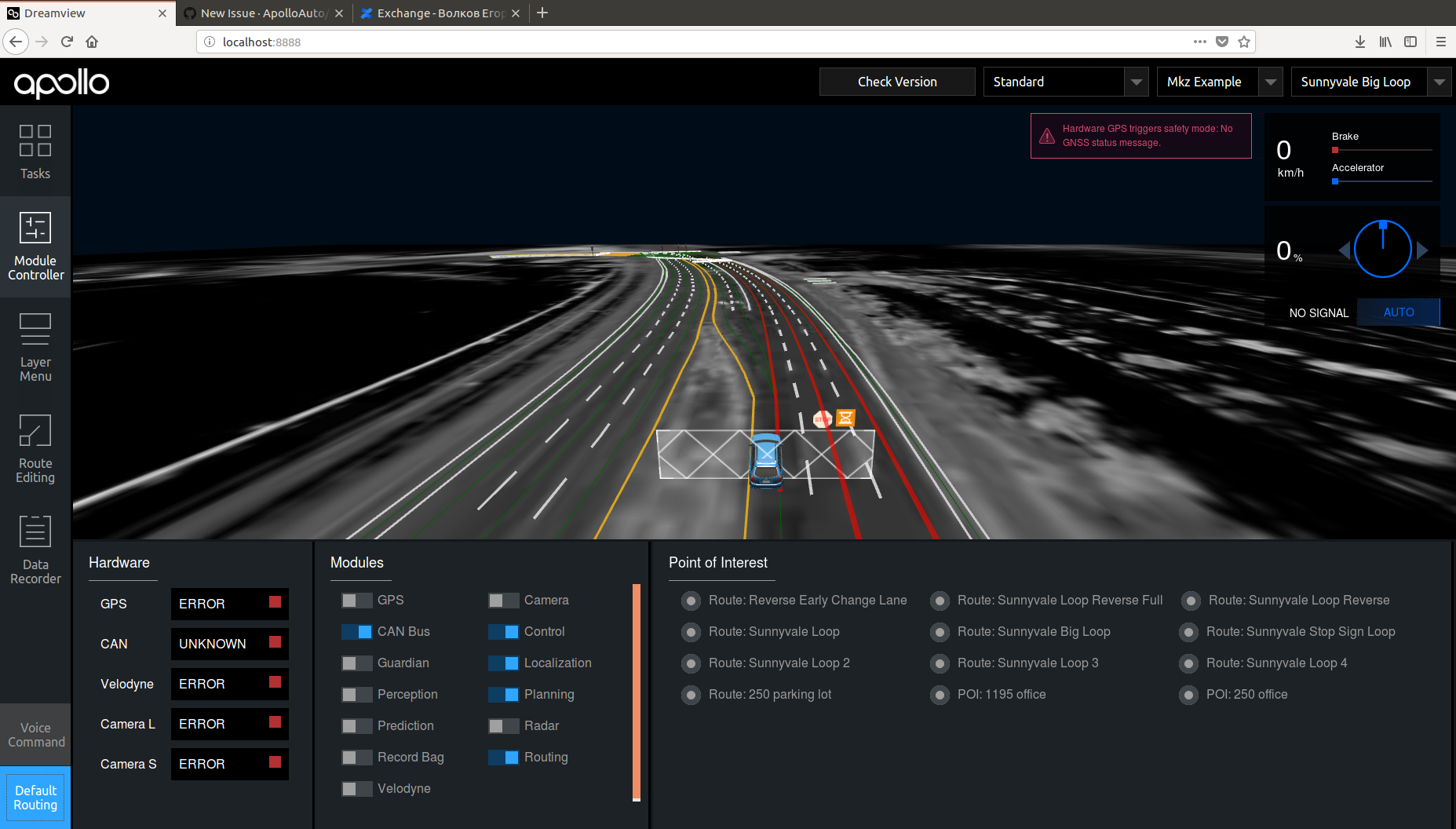
Task: Open page actions ellipsis menu
Action: pos(1199,42)
